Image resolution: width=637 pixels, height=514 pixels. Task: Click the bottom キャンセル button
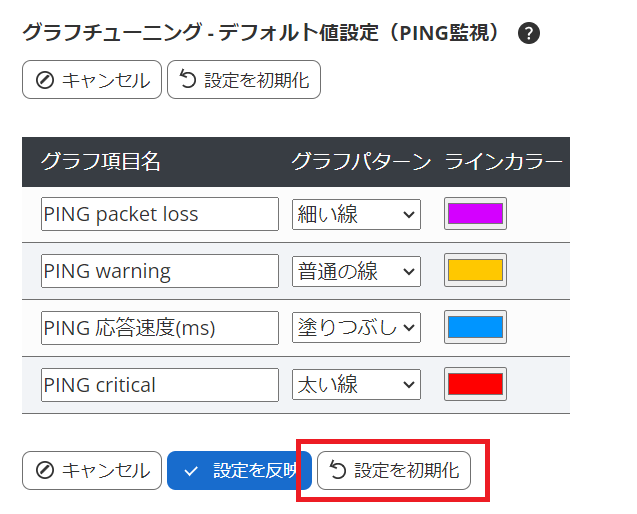coord(92,470)
